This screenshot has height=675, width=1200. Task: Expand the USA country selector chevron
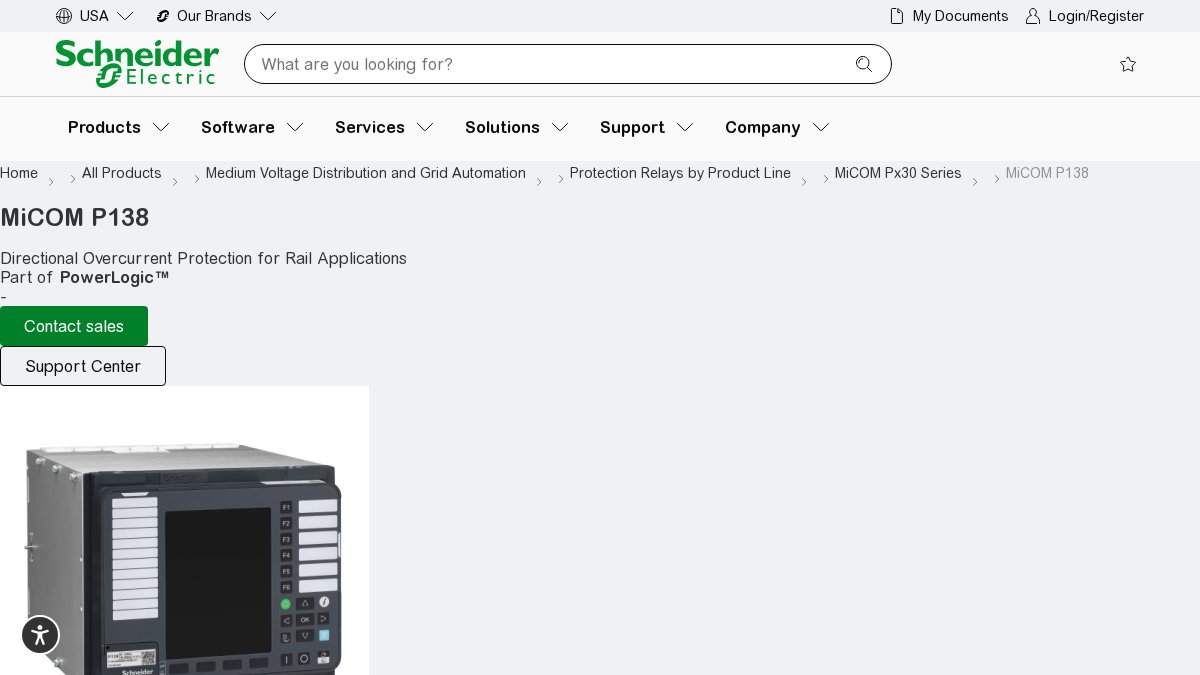[x=125, y=16]
